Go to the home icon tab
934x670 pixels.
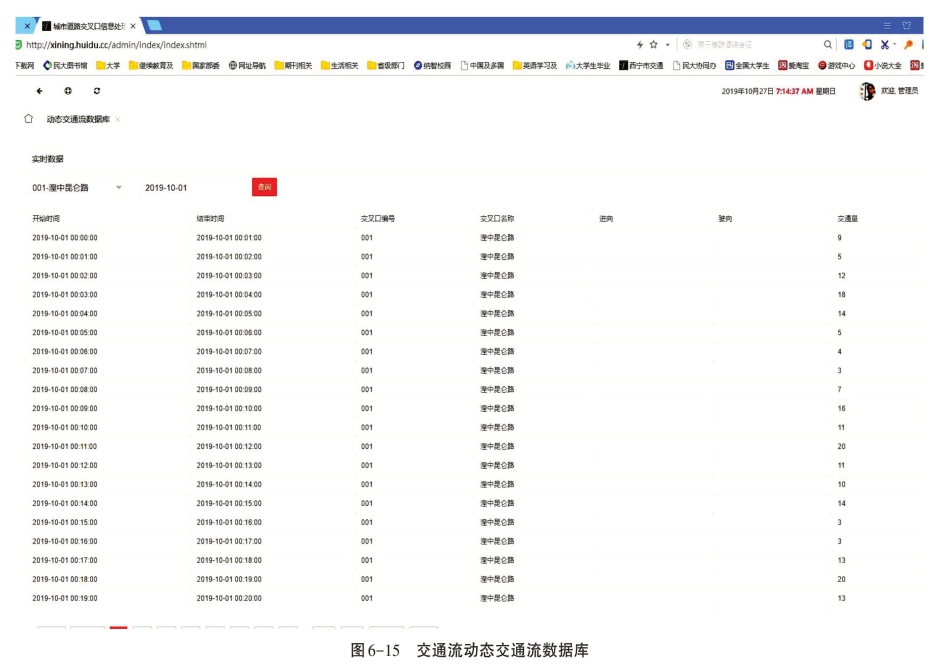[28, 119]
